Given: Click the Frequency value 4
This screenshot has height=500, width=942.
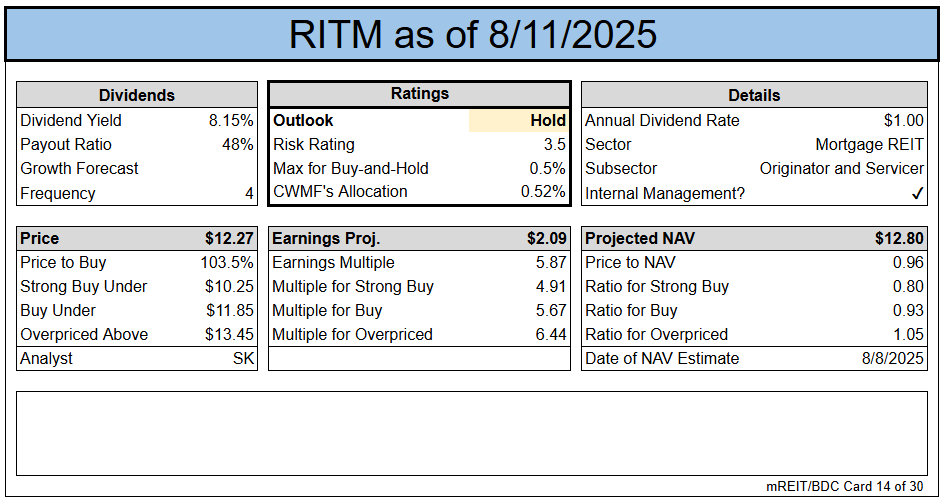Looking at the screenshot, I should click(249, 194).
